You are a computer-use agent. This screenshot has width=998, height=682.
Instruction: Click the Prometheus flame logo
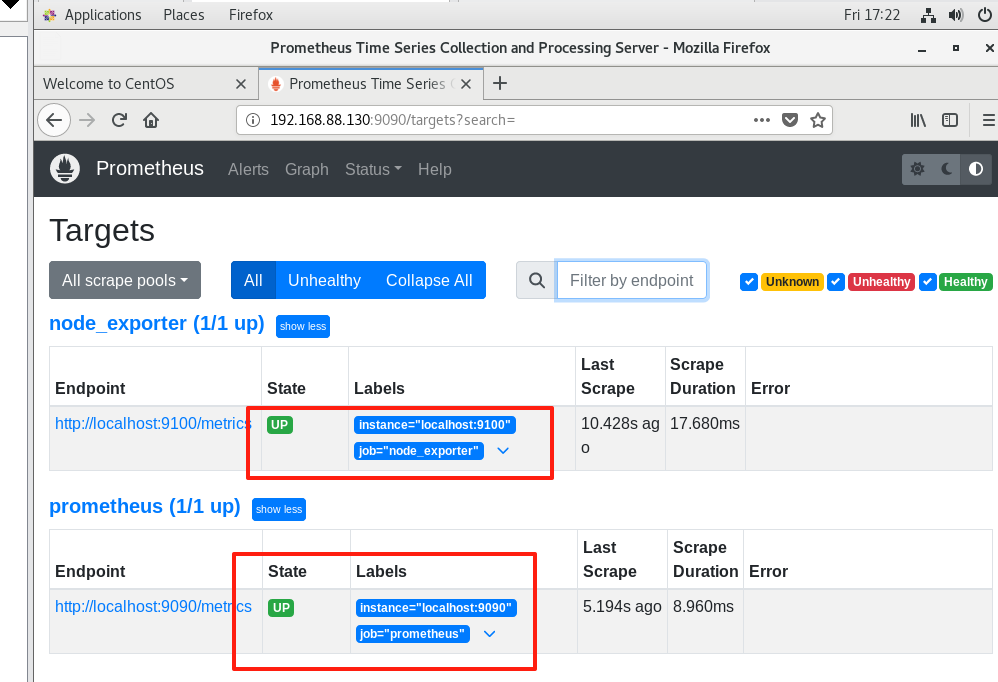coord(65,169)
